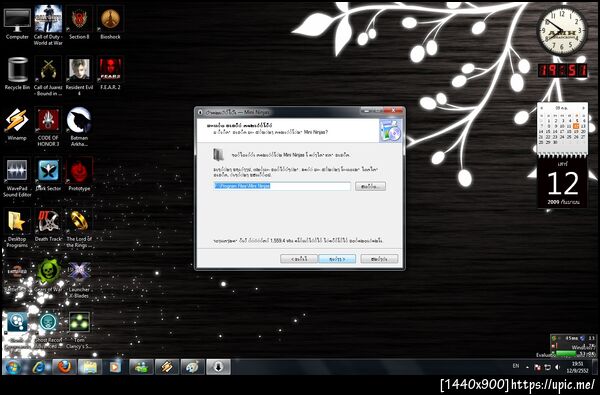Select highlighted day 12 in calendar gadget
This screenshot has width=600, height=395.
pos(576,126)
